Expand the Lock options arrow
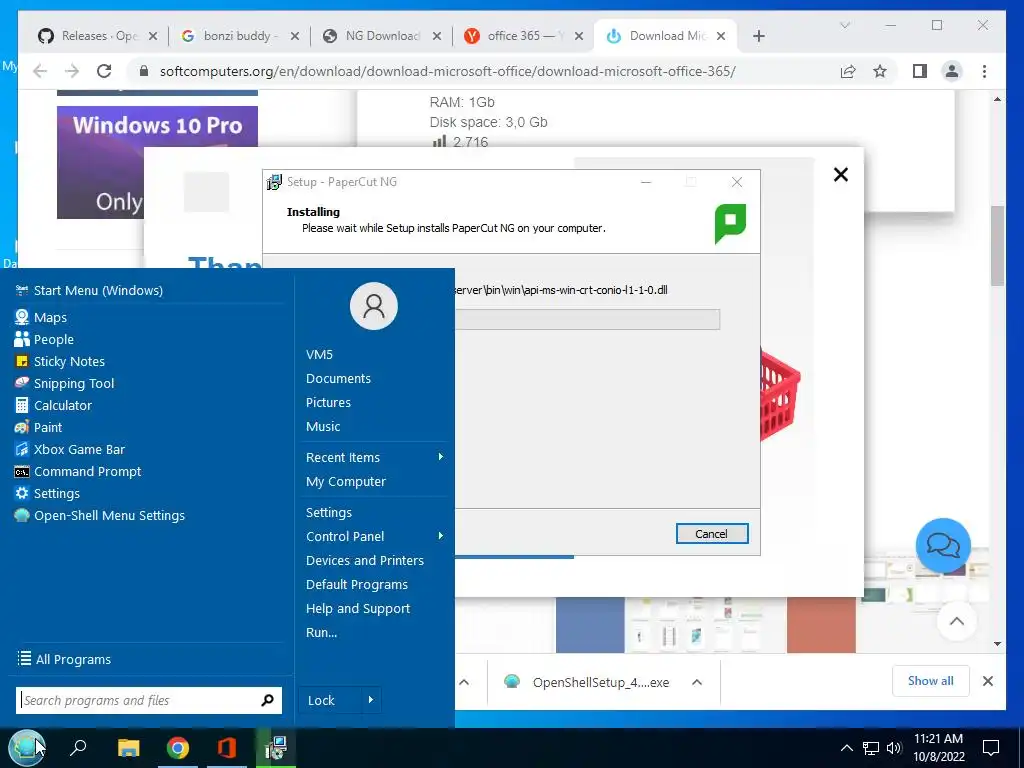This screenshot has height=768, width=1024. (371, 700)
